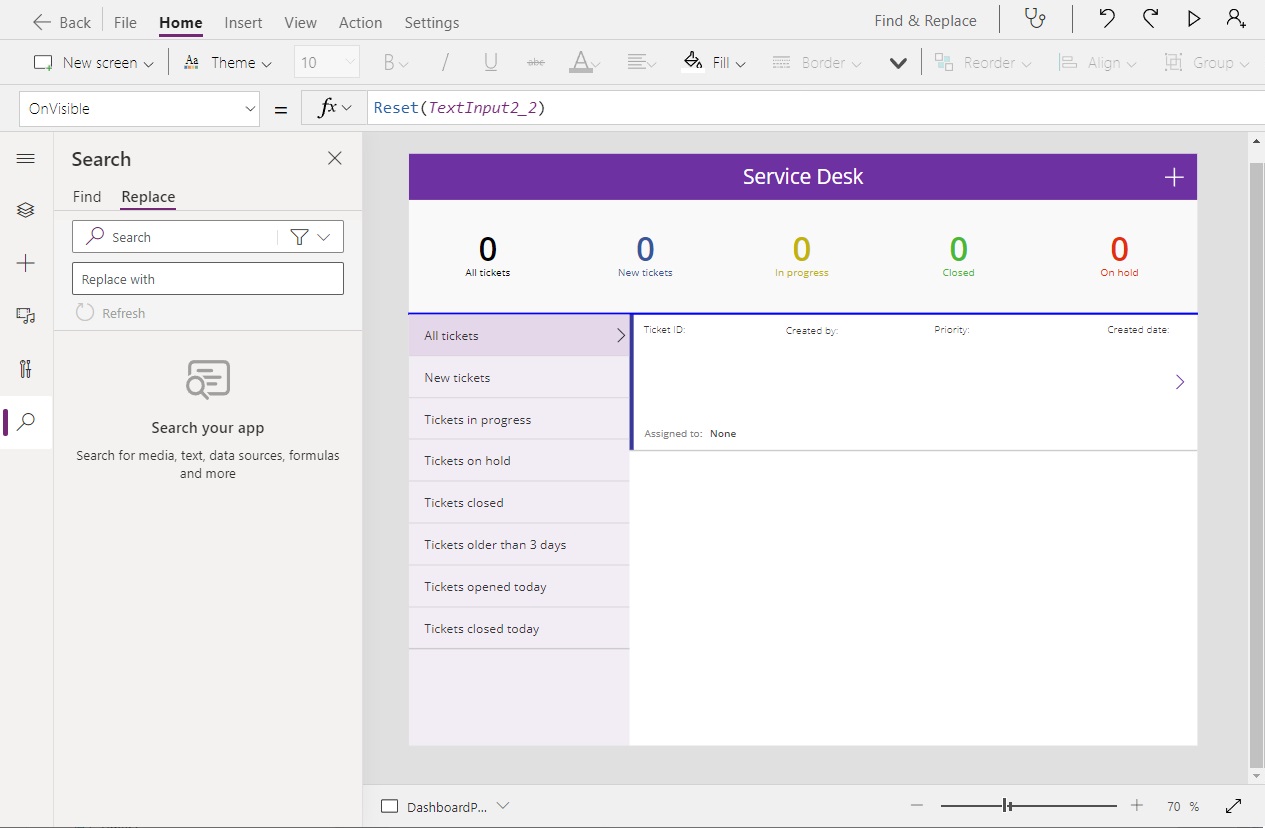Open Advanced tools icon in left sidebar
Viewport: 1265px width, 828px height.
(26, 369)
